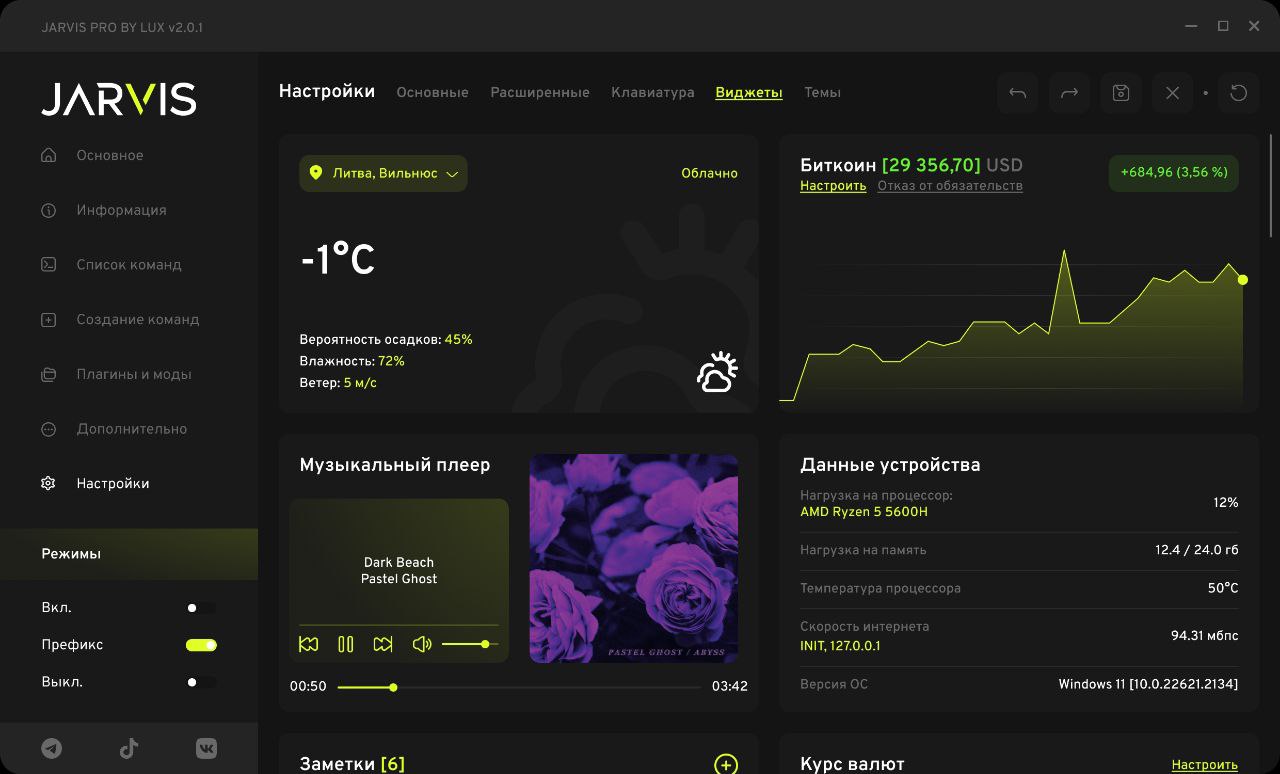The width and height of the screenshot is (1280, 774).
Task: Open the VK social icon
Action: tap(206, 748)
